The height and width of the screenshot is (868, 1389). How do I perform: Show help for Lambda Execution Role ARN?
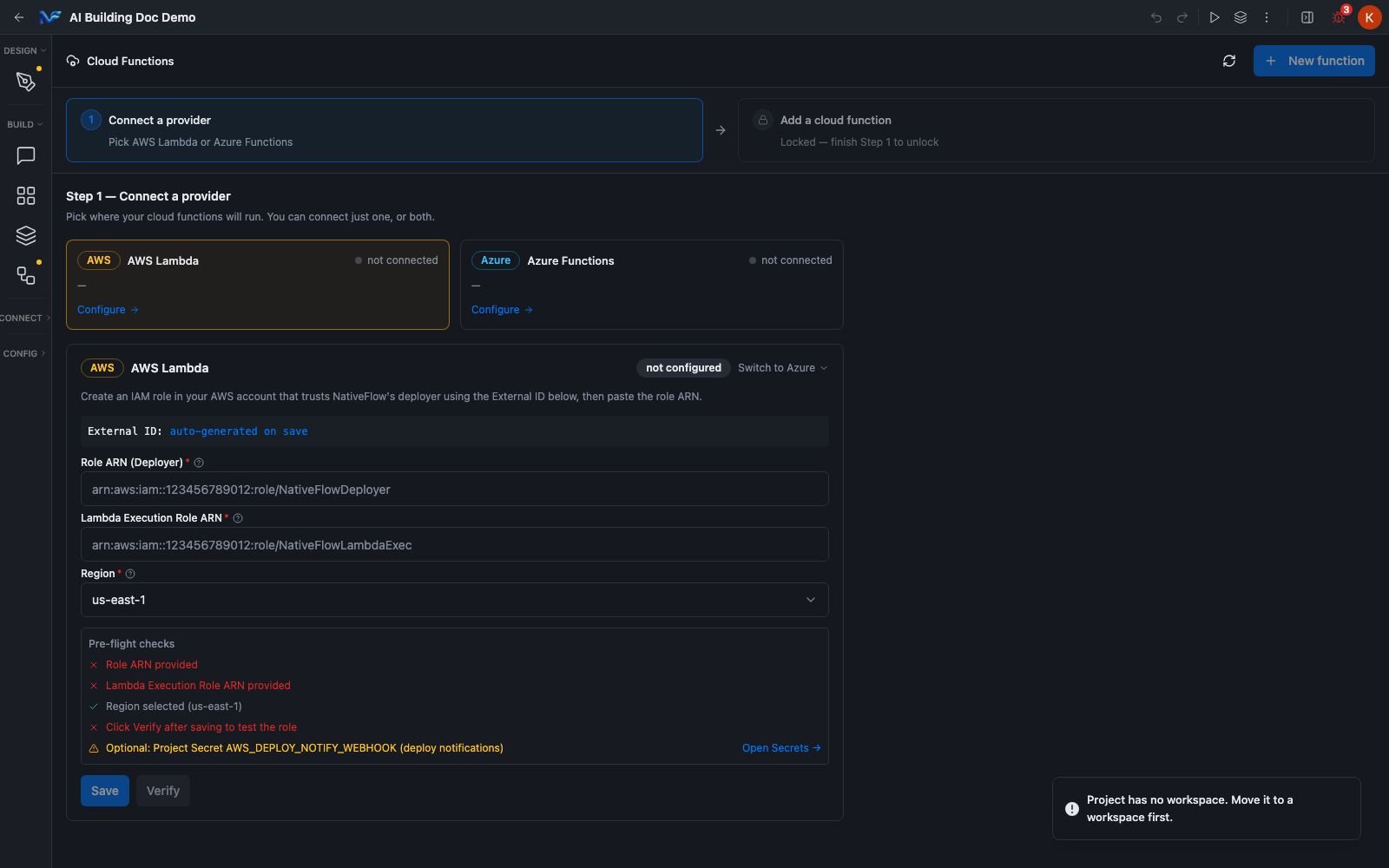[x=238, y=519]
